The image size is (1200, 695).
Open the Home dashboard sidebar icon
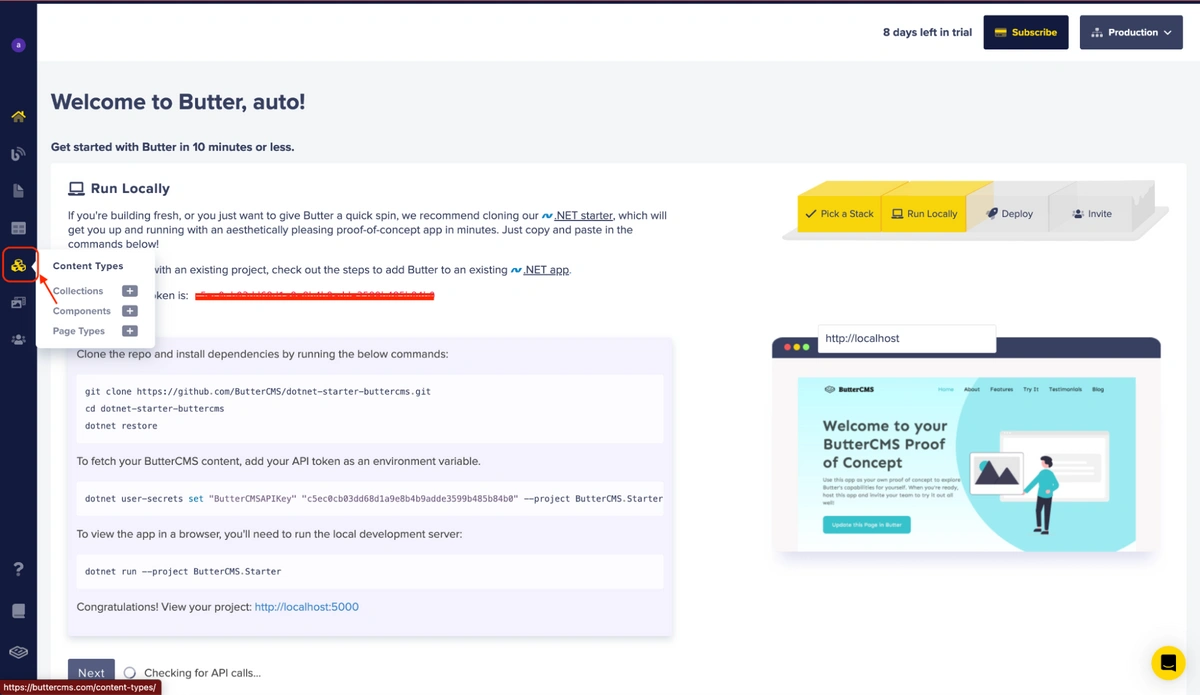click(18, 117)
